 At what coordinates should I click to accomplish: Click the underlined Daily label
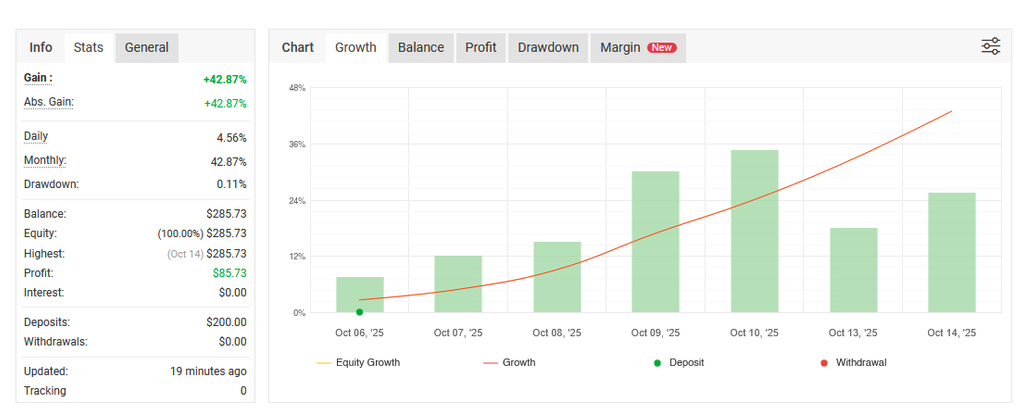36,136
